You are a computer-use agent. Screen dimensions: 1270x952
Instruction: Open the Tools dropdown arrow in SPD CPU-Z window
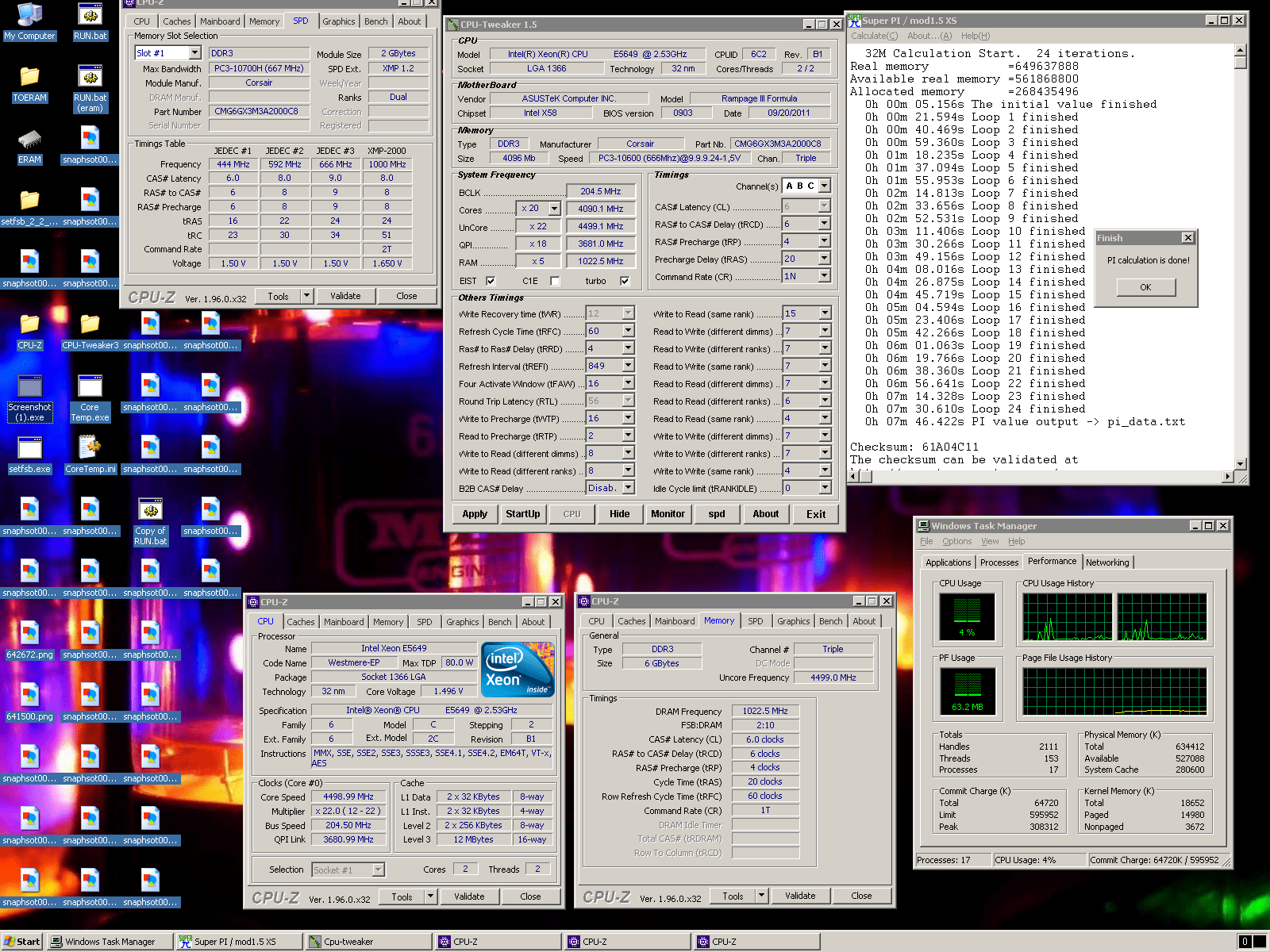(x=306, y=296)
